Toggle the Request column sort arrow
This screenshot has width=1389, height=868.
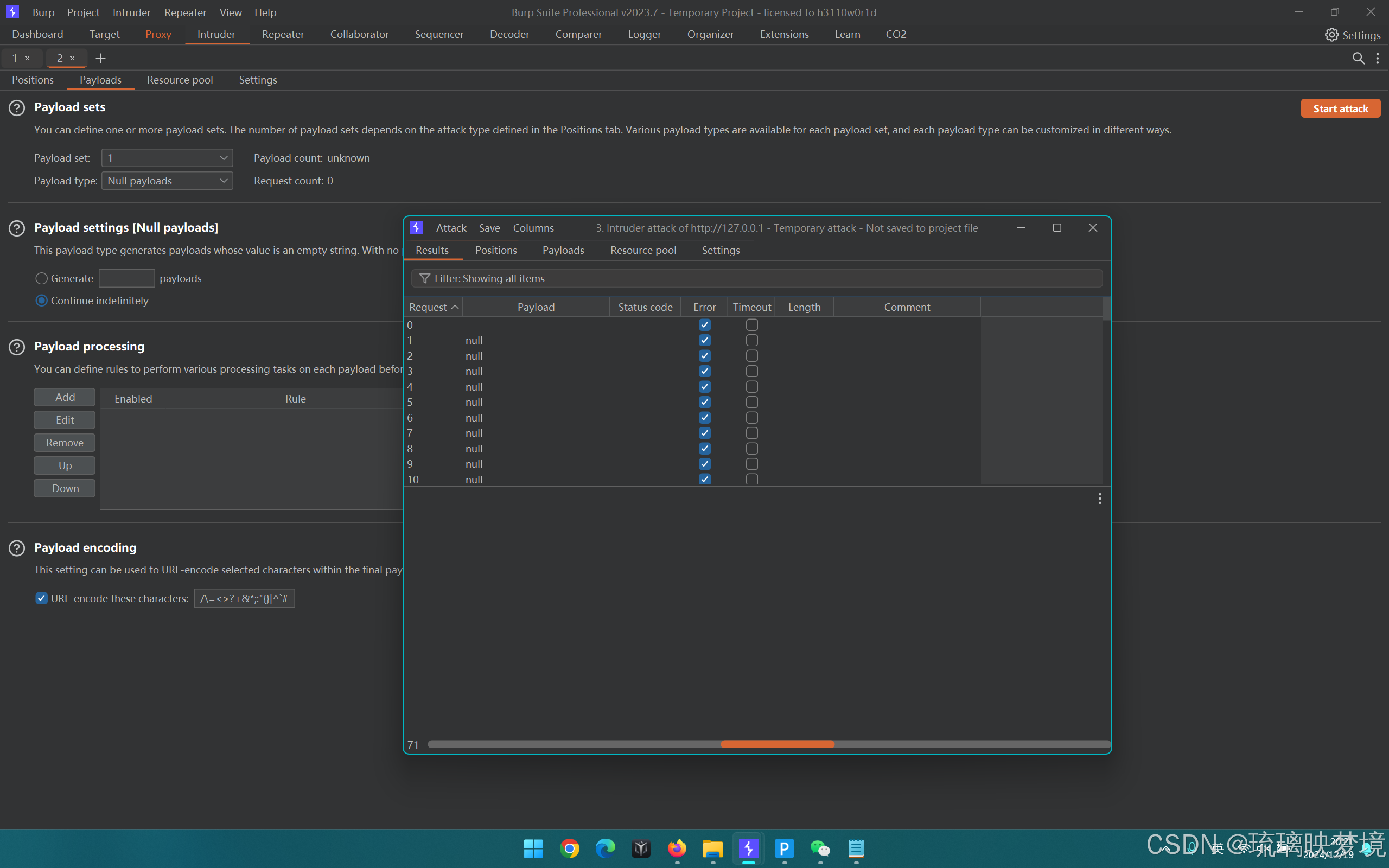(x=455, y=307)
